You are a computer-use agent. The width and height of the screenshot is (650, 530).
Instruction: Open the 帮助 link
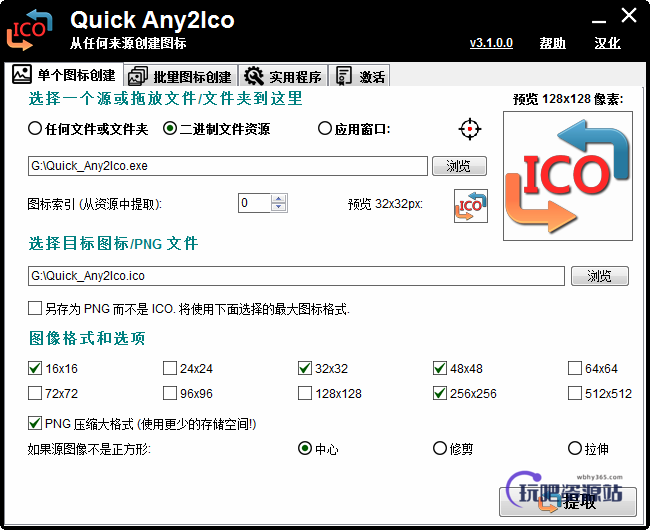pos(553,43)
